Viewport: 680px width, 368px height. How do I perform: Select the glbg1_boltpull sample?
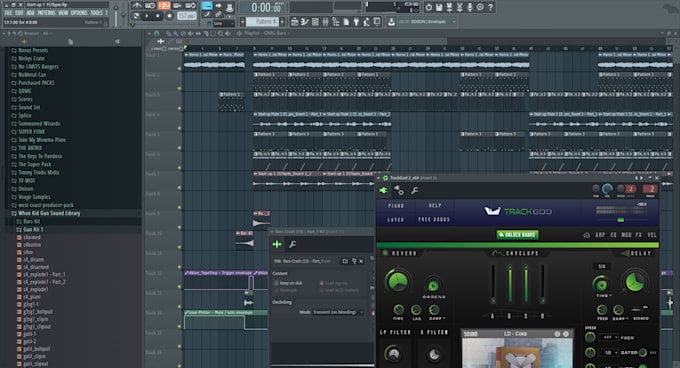pyautogui.click(x=35, y=312)
